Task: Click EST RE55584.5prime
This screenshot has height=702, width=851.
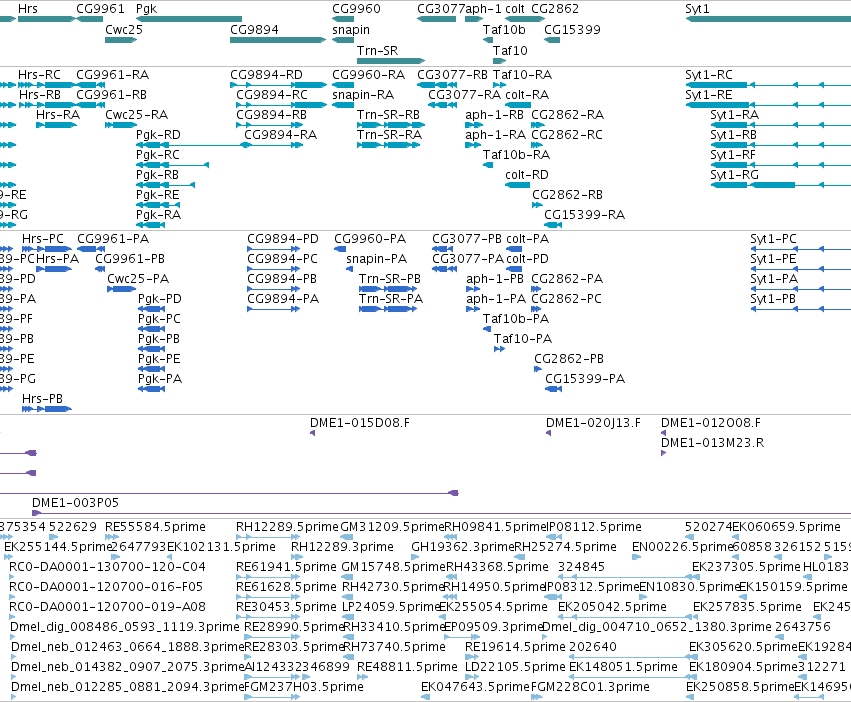Action: click(x=155, y=527)
